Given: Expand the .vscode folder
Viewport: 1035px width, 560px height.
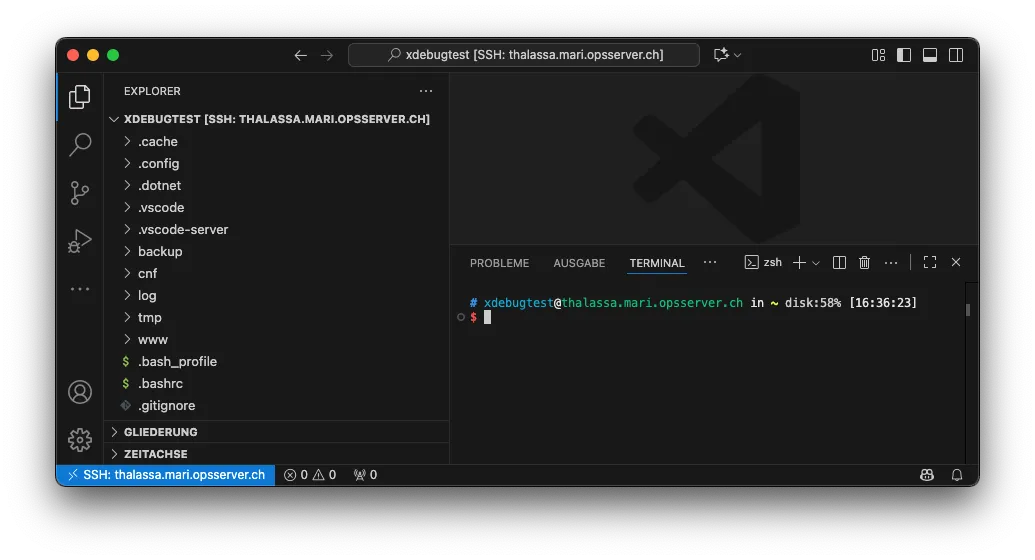Looking at the screenshot, I should (x=277, y=207).
